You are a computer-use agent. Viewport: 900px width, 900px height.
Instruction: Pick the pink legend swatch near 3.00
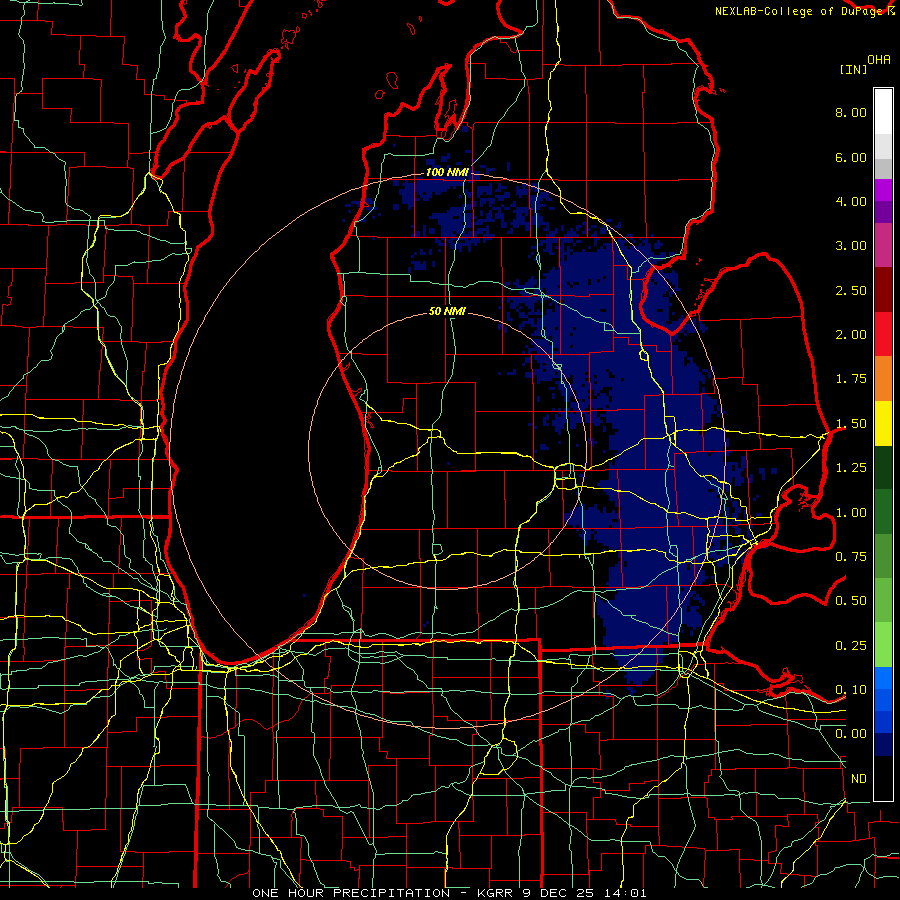click(883, 246)
